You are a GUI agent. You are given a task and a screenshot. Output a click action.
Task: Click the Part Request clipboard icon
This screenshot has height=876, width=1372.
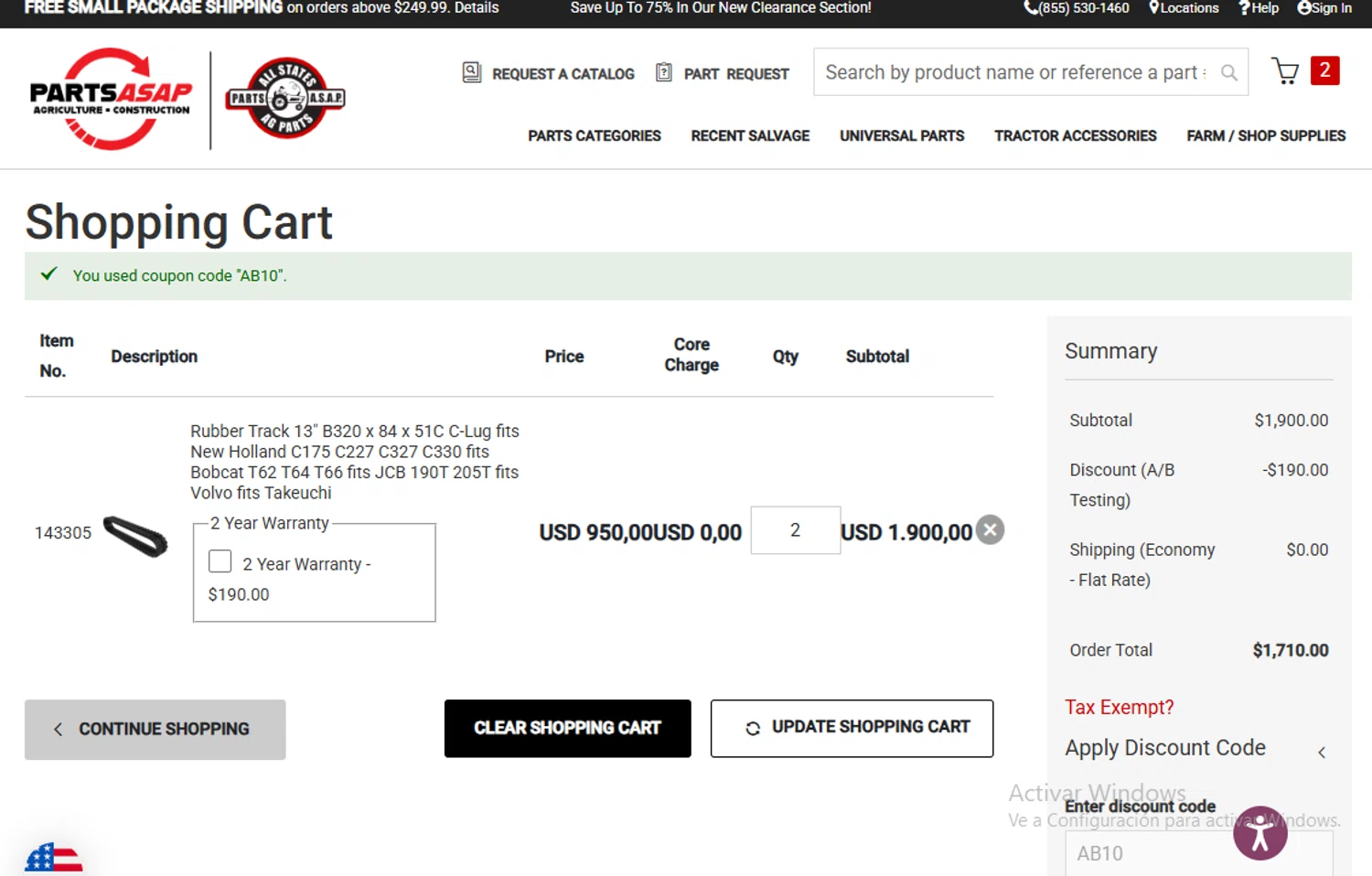(664, 72)
